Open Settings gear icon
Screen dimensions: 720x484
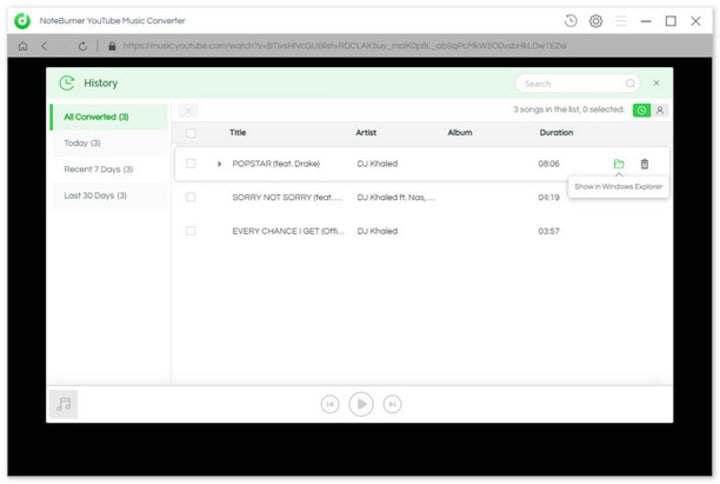click(596, 21)
